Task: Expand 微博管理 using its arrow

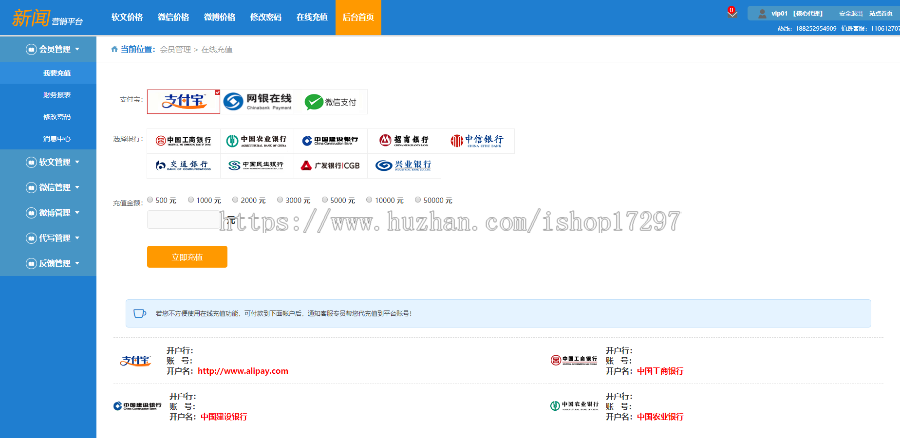Action: pos(77,213)
